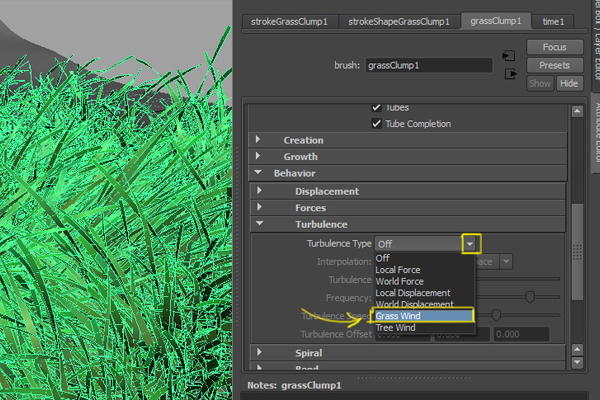This screenshot has width=600, height=400.
Task: Click the attribute list scroll-down arrow
Action: coord(577,362)
